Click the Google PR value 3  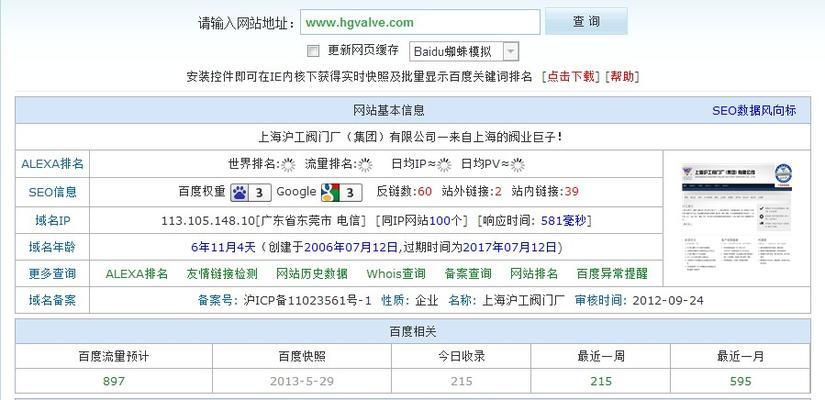click(x=350, y=193)
